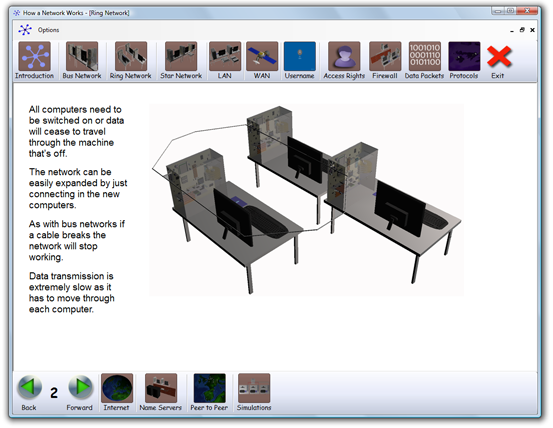The height and width of the screenshot is (428, 553).
Task: Minimize the inner child window
Action: point(512,31)
